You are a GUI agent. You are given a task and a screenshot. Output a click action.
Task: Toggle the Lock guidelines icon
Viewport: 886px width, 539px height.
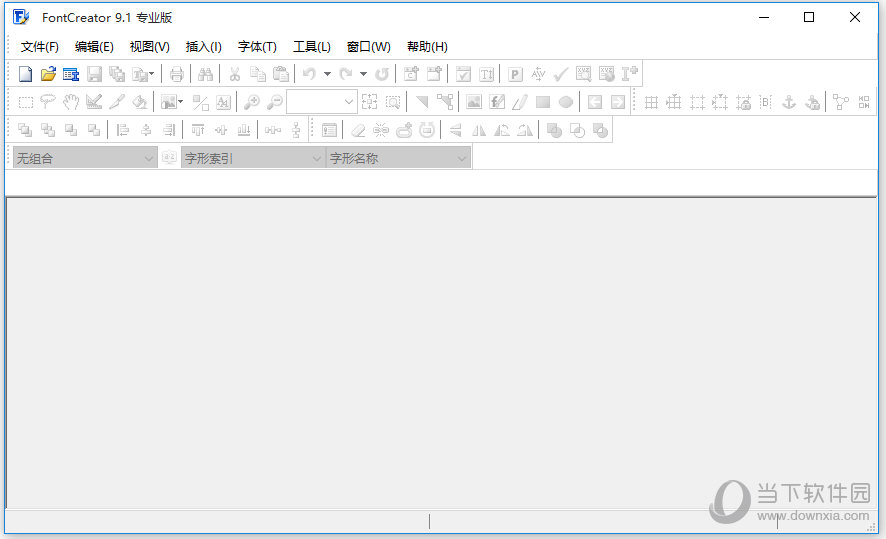pyautogui.click(x=744, y=102)
